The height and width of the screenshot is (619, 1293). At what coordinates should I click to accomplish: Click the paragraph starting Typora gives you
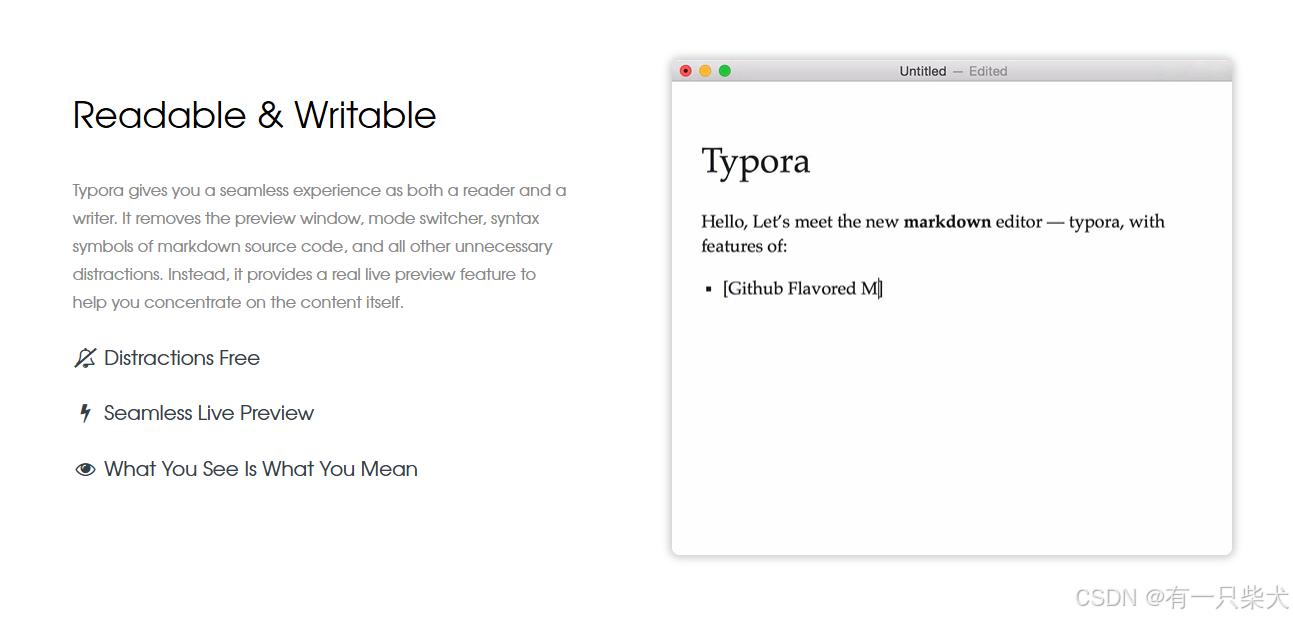[320, 246]
